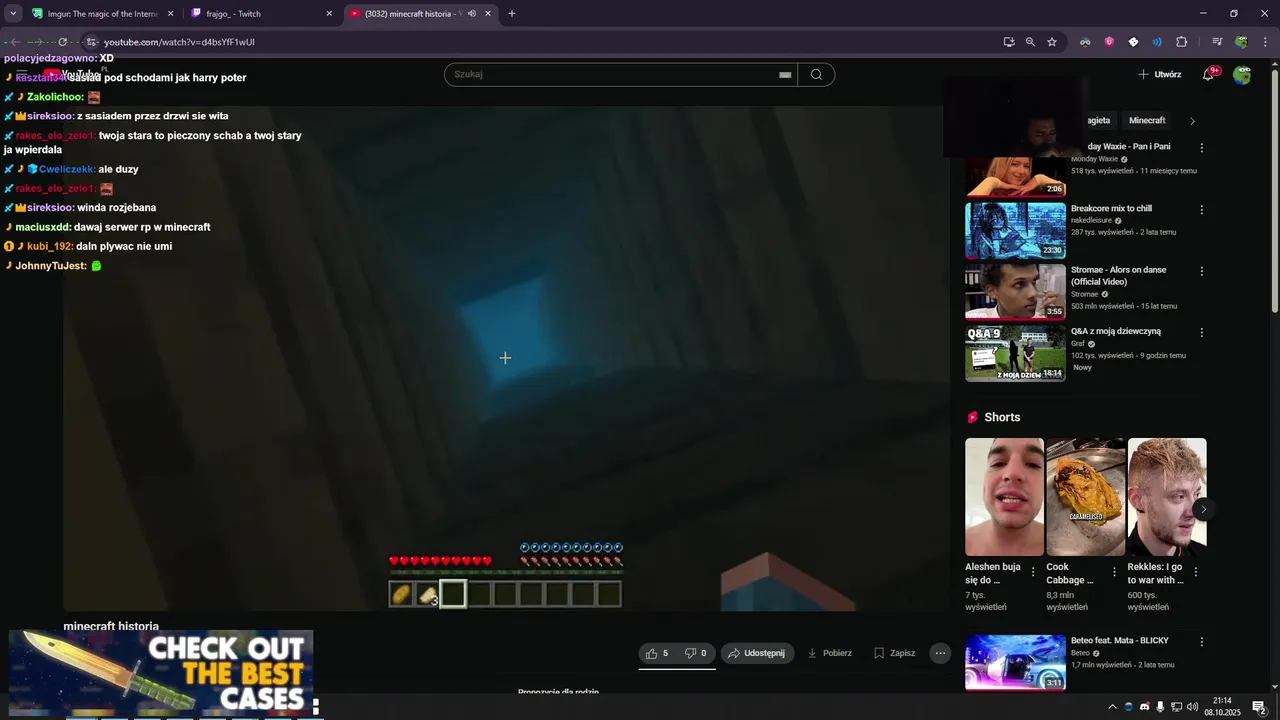This screenshot has height=720, width=1280.
Task: Click the address bar URL
Action: point(179,42)
